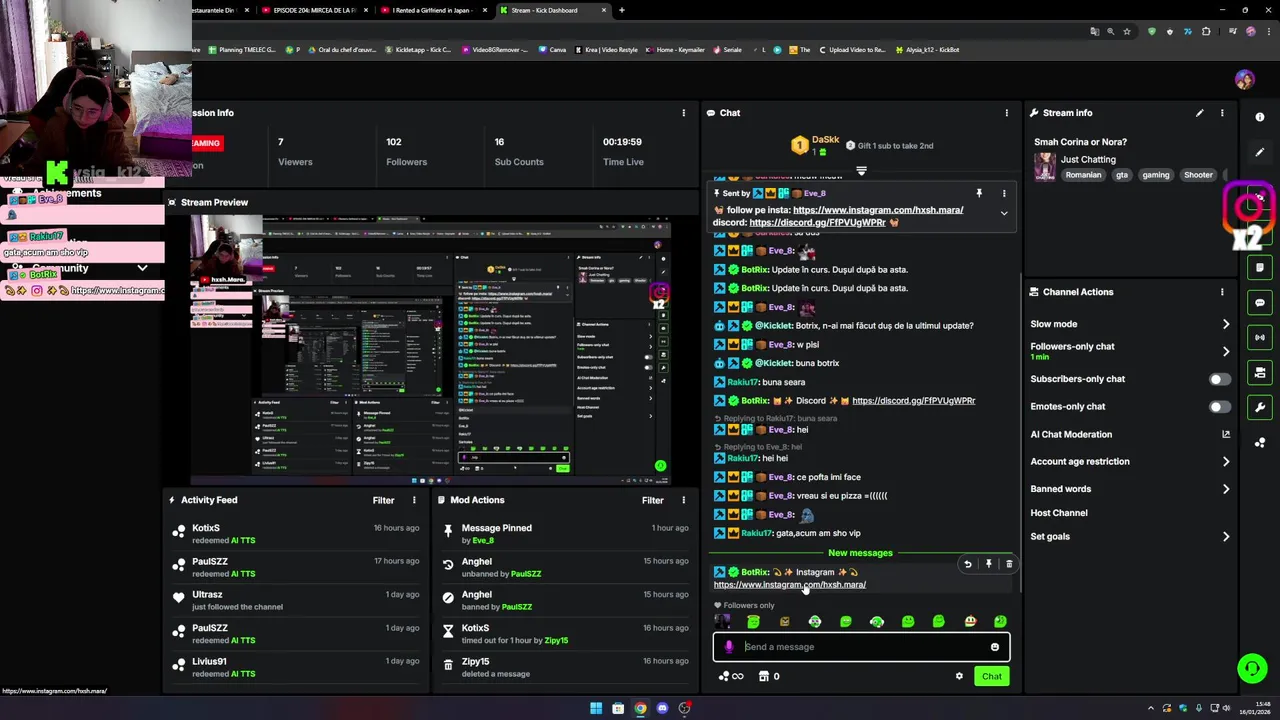This screenshot has width=1280, height=720.
Task: Click the notes icon in right sidebar
Action: coord(1260,267)
